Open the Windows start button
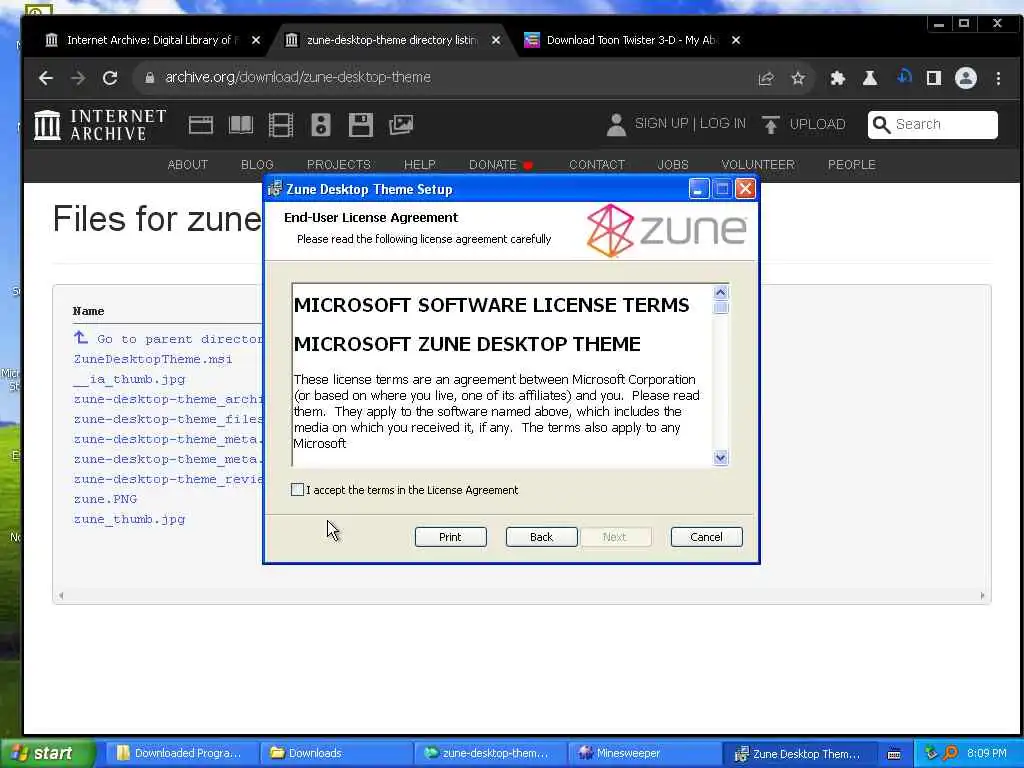The image size is (1024, 768). [x=47, y=753]
